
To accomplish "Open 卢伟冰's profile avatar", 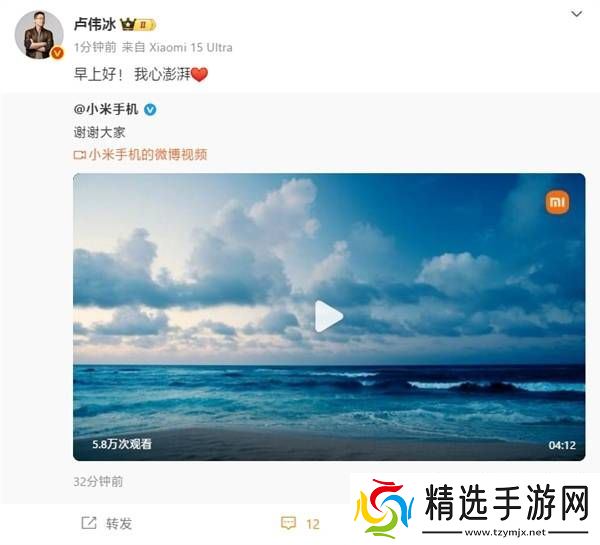I will (39, 34).
